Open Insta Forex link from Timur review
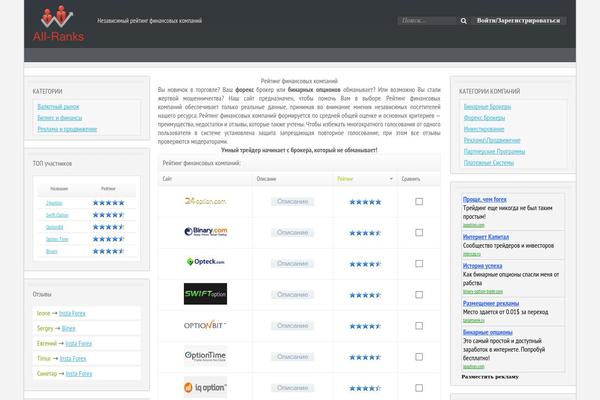The height and width of the screenshot is (400, 600). pyautogui.click(x=73, y=358)
